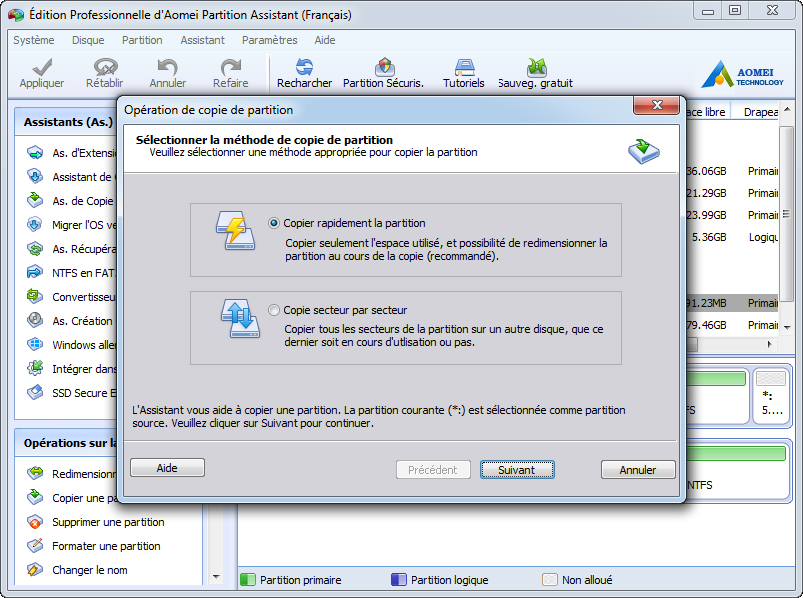803x598 pixels.
Task: Click the Annuler undo arrow toolbar icon
Action: click(167, 65)
